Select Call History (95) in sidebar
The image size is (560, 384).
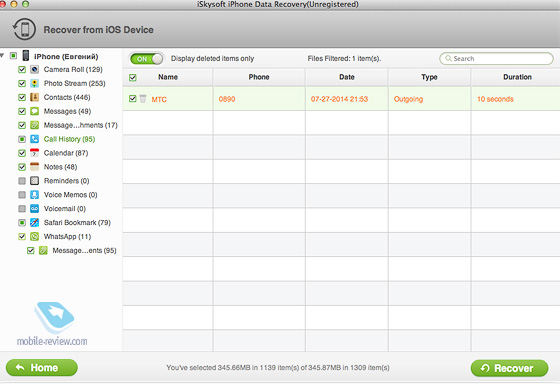click(x=69, y=139)
